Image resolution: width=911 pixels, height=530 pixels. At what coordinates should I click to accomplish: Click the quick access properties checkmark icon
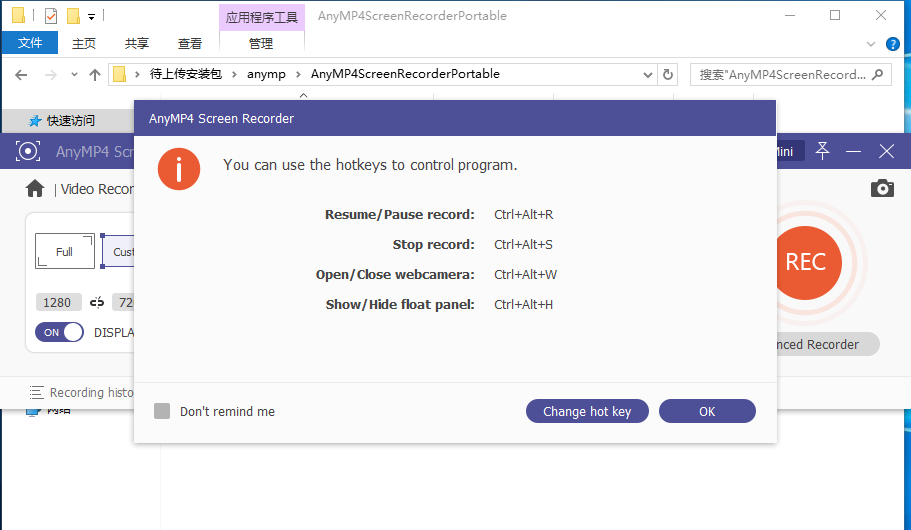[51, 16]
